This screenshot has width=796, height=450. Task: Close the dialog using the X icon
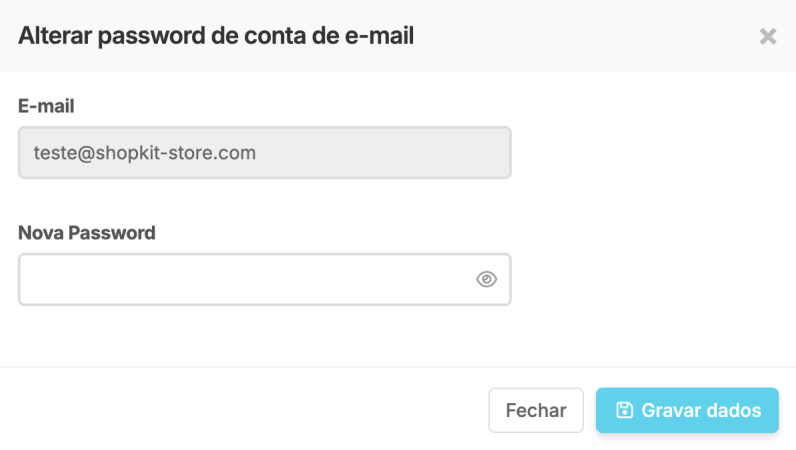pyautogui.click(x=768, y=36)
